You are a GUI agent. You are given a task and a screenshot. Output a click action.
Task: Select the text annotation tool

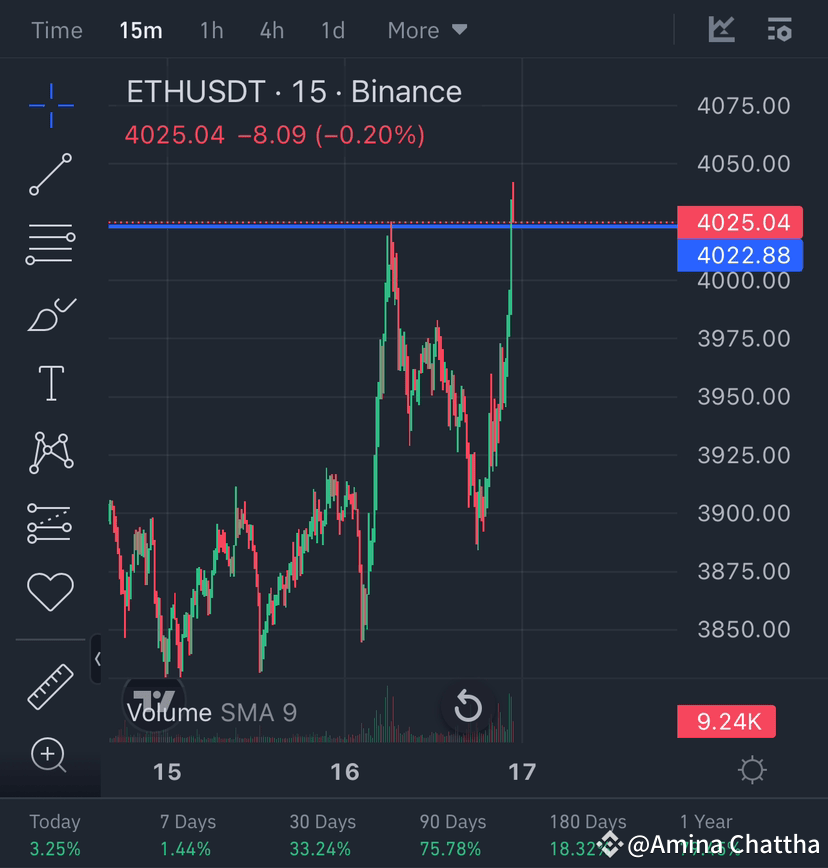50,382
